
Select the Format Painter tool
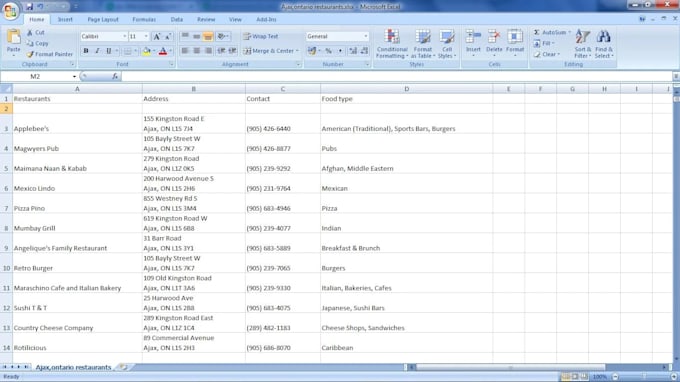coord(49,54)
